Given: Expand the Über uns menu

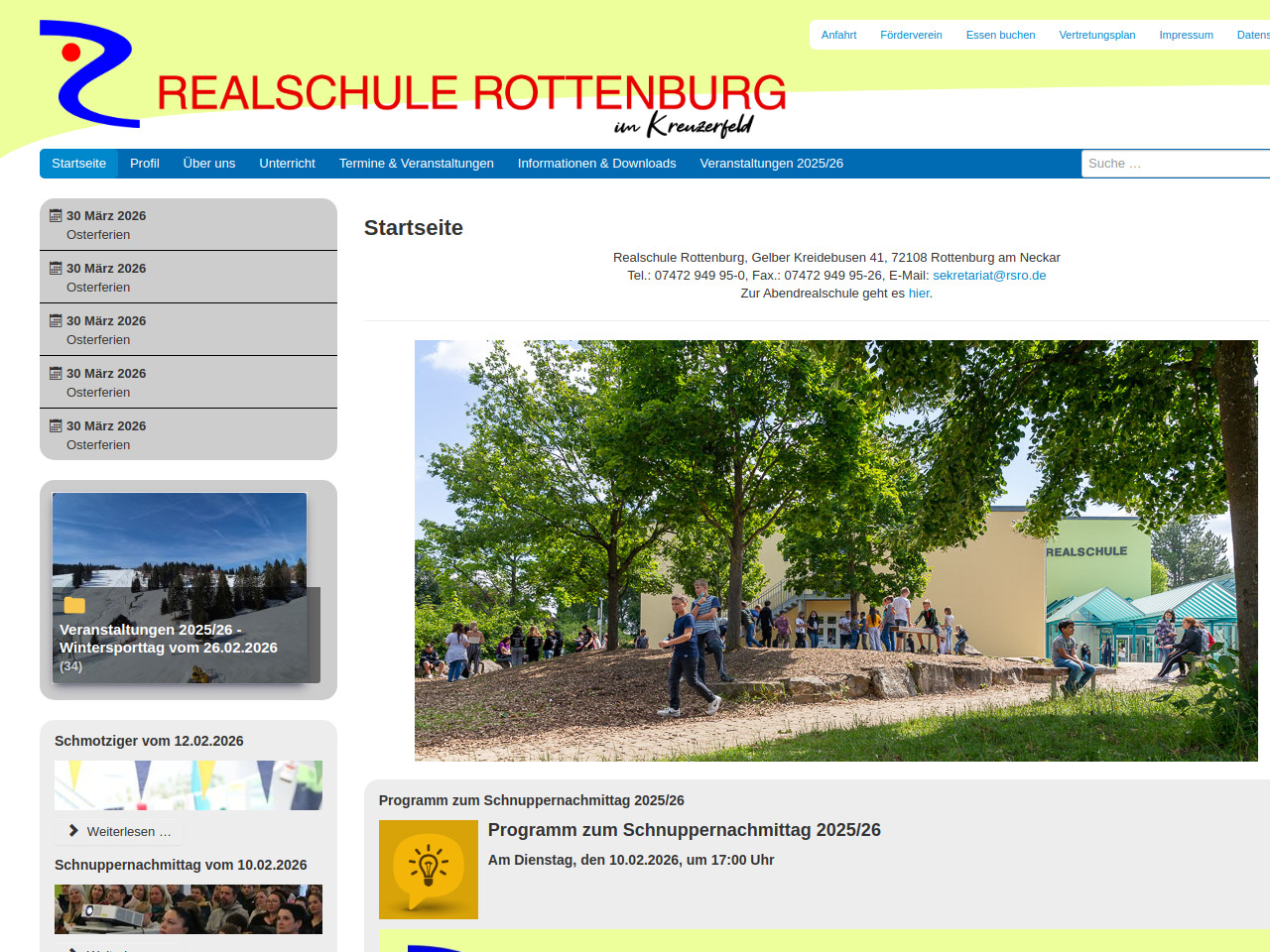Looking at the screenshot, I should 209,164.
